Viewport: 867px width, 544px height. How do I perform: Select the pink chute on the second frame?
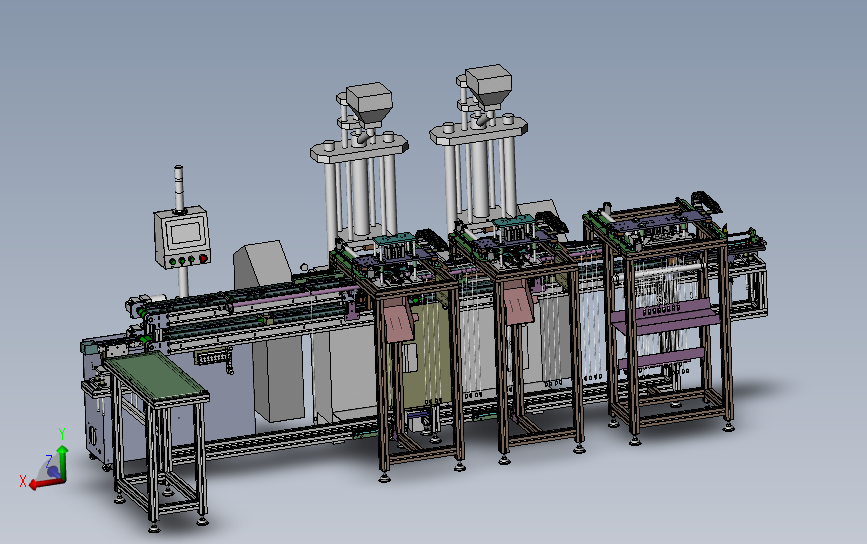(x=520, y=302)
